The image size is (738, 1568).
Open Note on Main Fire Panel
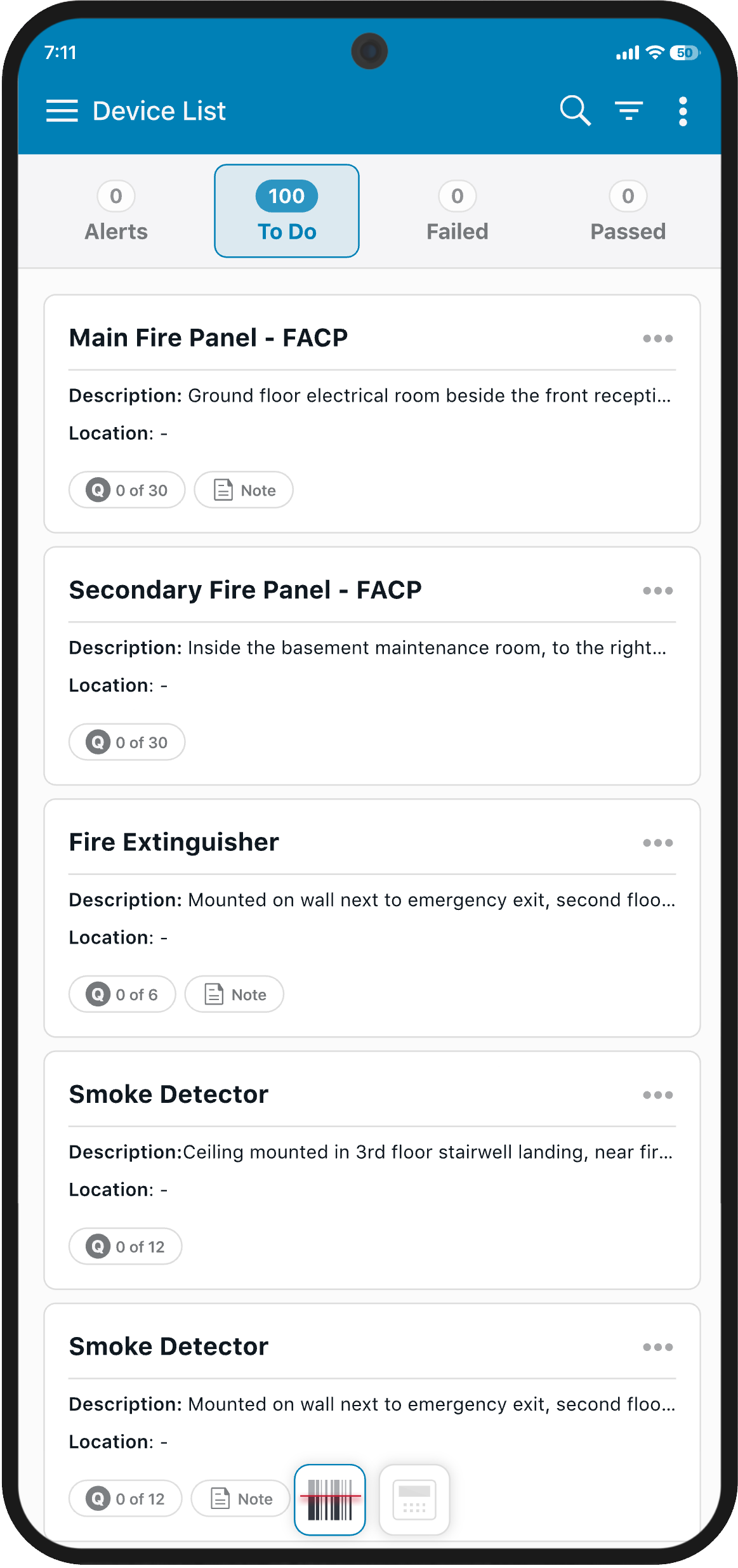click(244, 490)
